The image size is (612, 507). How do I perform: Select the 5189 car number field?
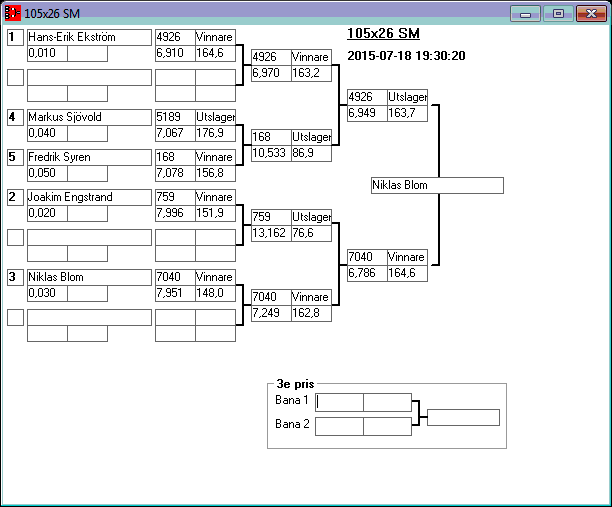[x=175, y=117]
